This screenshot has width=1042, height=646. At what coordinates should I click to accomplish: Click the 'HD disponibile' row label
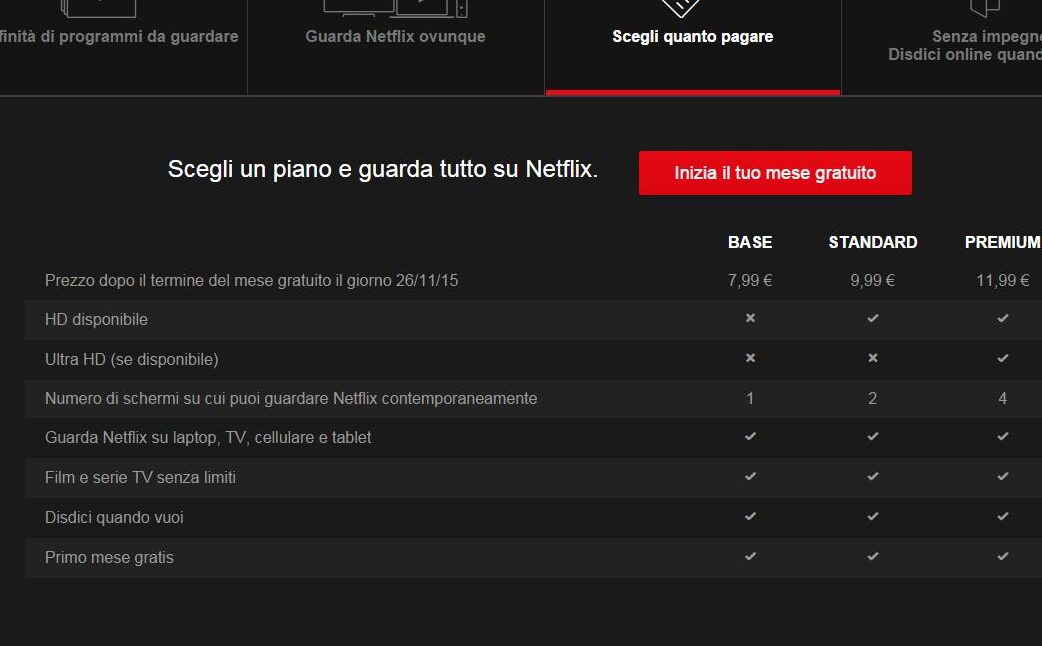pyautogui.click(x=96, y=320)
